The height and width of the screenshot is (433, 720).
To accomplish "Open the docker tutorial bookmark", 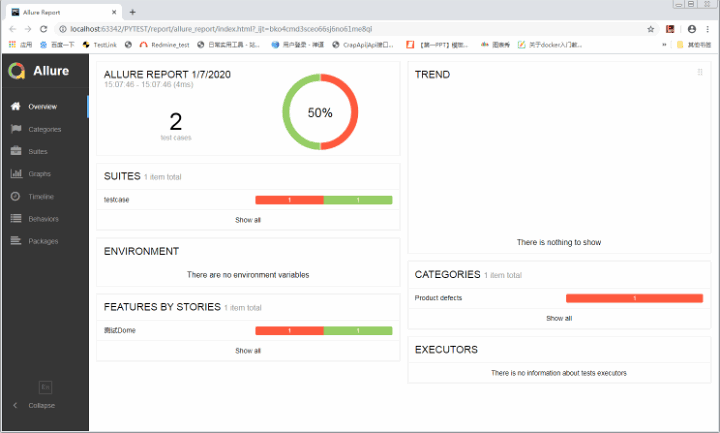I will click(x=550, y=45).
